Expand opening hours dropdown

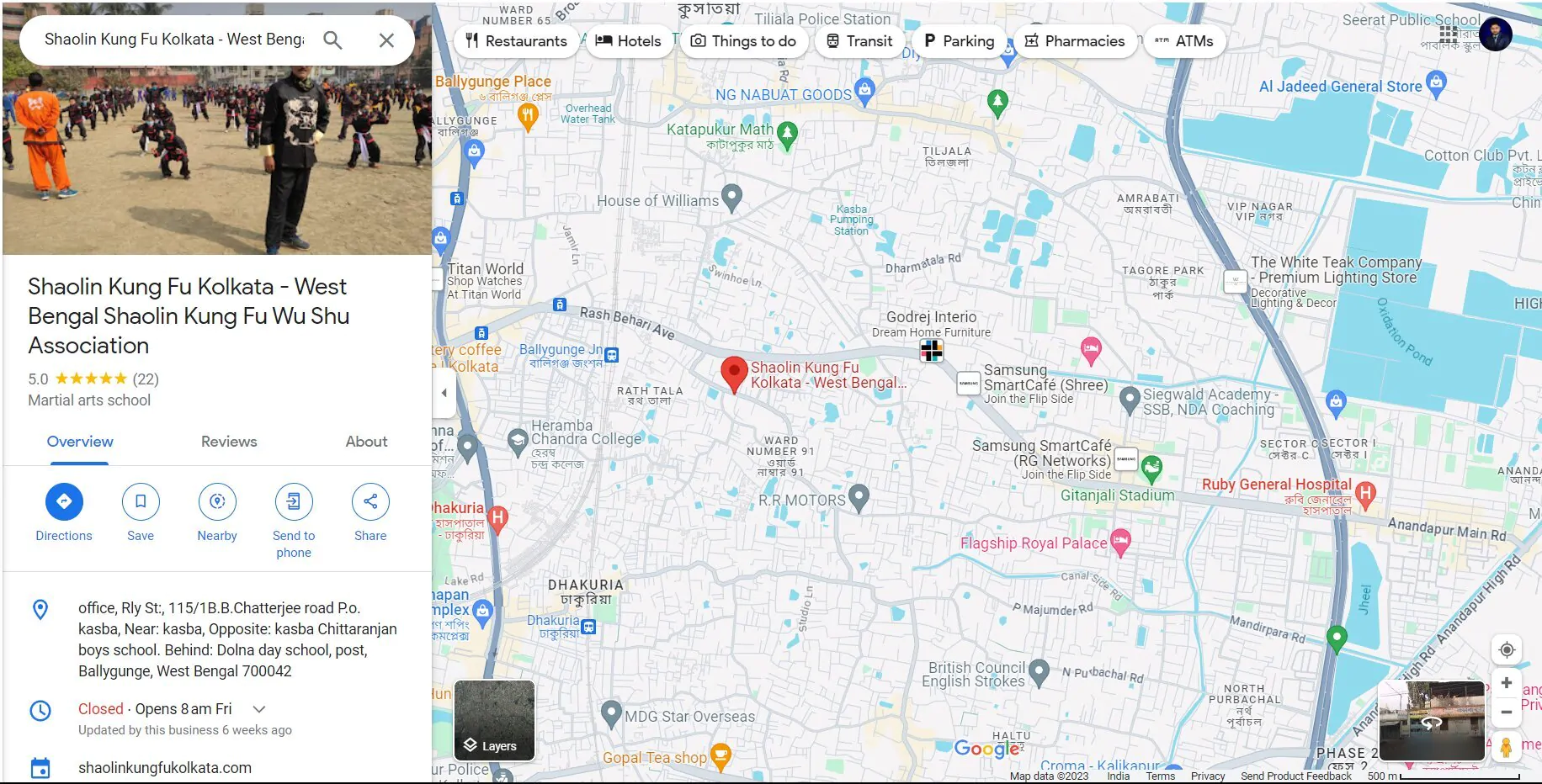click(259, 709)
